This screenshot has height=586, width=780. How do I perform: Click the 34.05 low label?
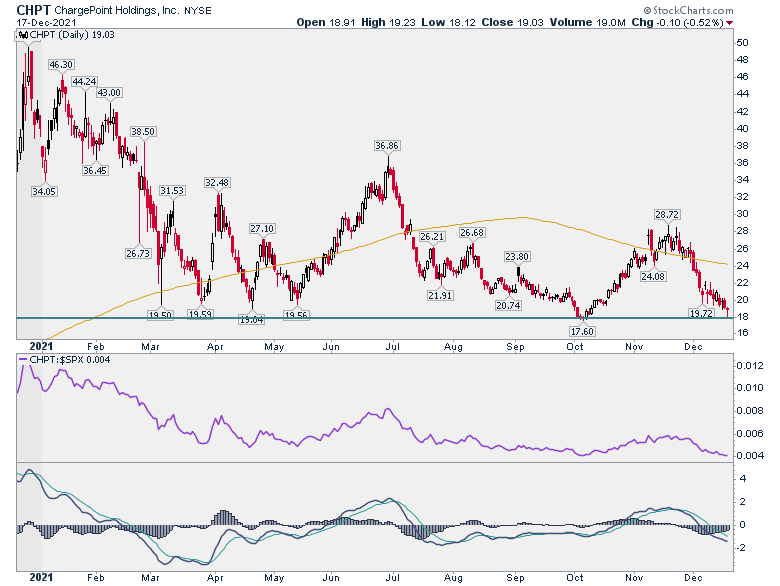(44, 191)
